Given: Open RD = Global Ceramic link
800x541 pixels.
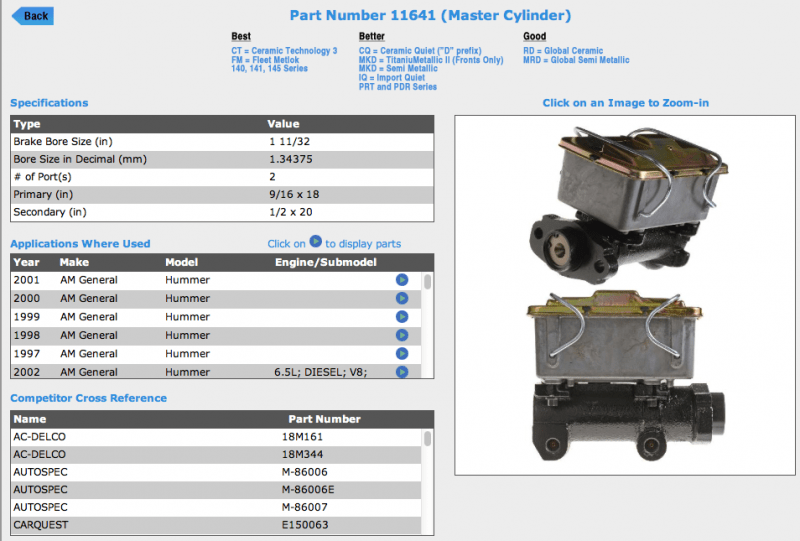Looking at the screenshot, I should (563, 51).
